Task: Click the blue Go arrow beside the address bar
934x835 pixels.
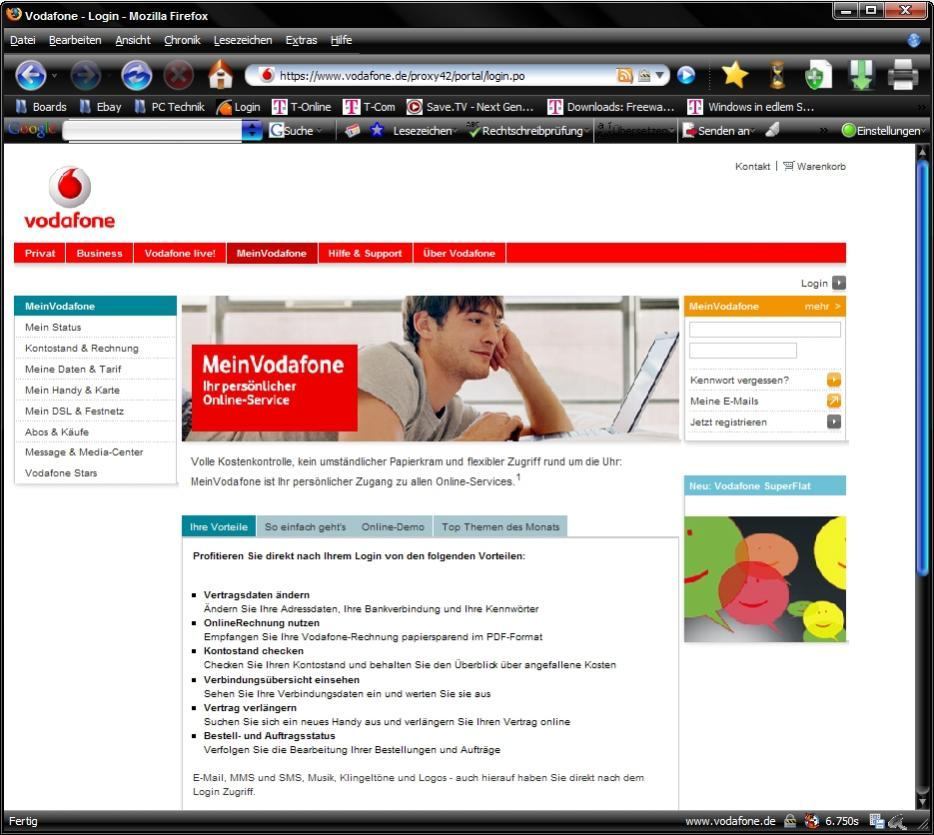Action: [x=686, y=75]
